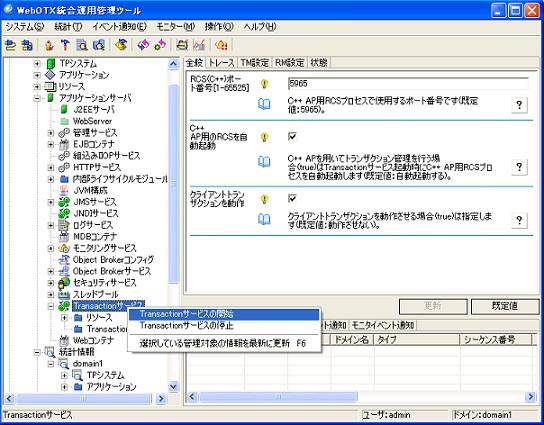Image resolution: width=544 pixels, height=425 pixels.
Task: Toggle the クライアントトランザクションを動作 checkbox
Action: [x=292, y=198]
